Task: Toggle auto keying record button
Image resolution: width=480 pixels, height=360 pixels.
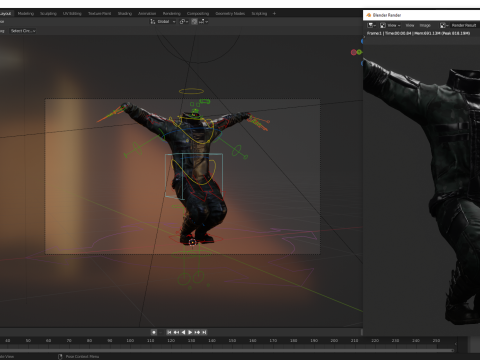Action: tap(154, 332)
